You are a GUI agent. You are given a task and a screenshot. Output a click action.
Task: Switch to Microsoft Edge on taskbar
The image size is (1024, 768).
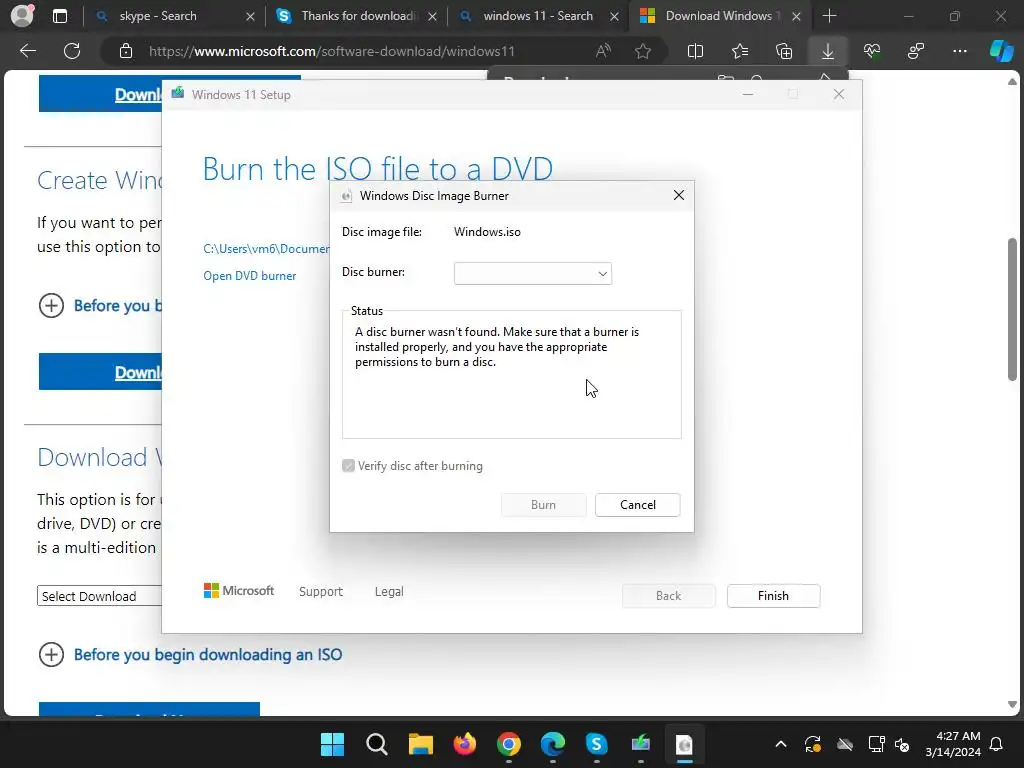click(552, 744)
